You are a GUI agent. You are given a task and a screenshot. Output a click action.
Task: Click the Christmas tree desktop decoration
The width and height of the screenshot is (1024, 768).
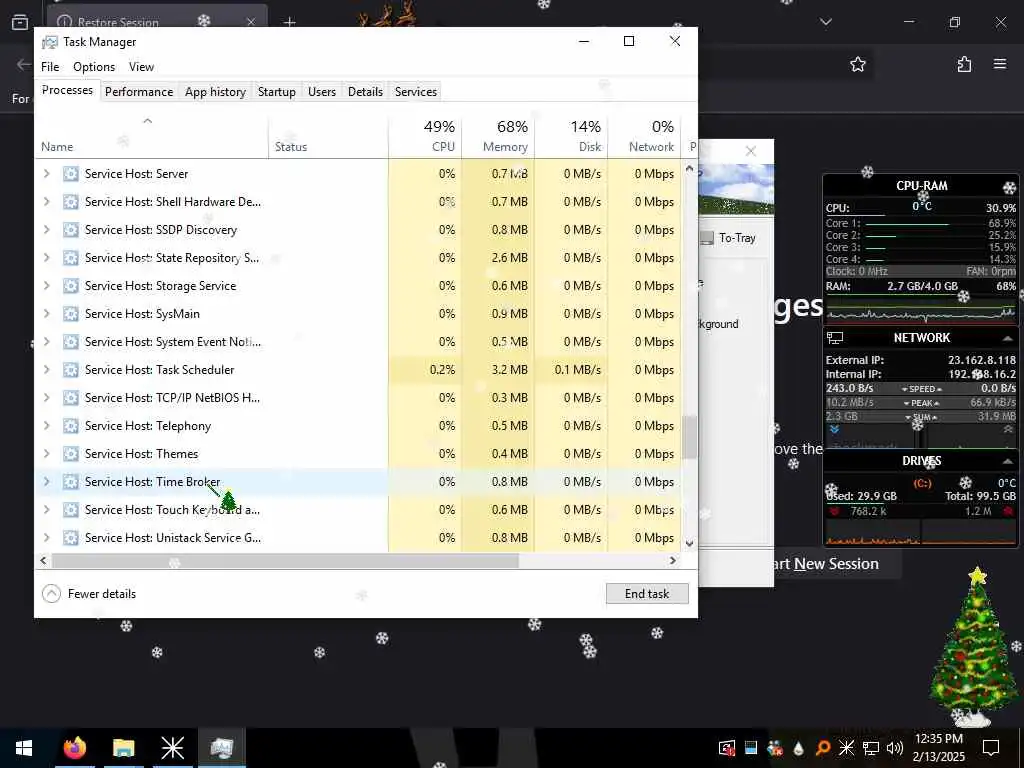tap(972, 647)
